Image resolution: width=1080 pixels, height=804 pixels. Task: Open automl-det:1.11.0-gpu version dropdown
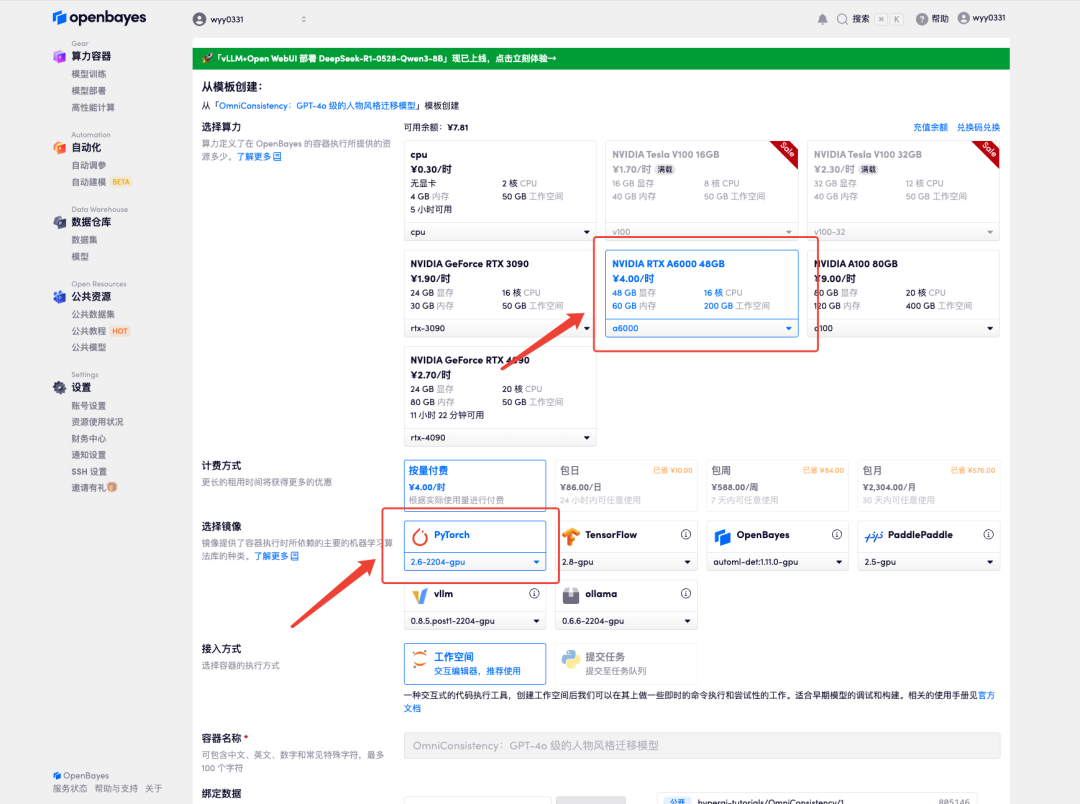point(778,562)
